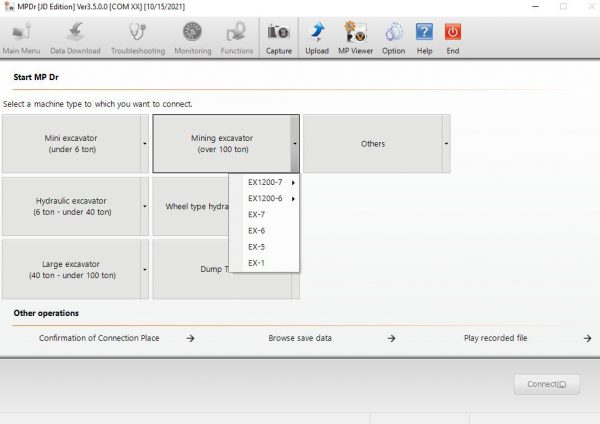Click the Capture camera icon
The width and height of the screenshot is (600, 424).
click(279, 38)
